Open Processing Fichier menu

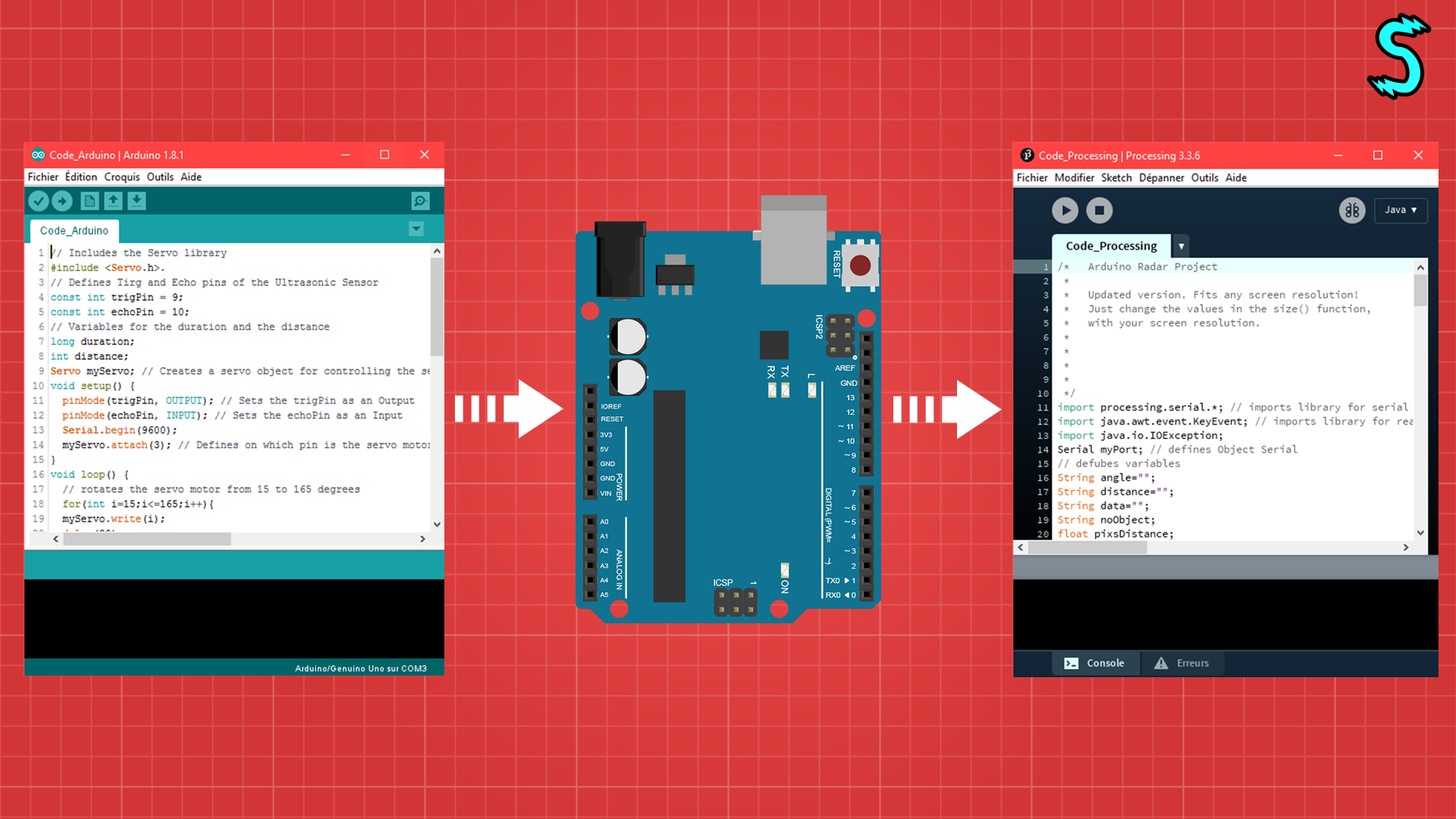pos(1032,177)
